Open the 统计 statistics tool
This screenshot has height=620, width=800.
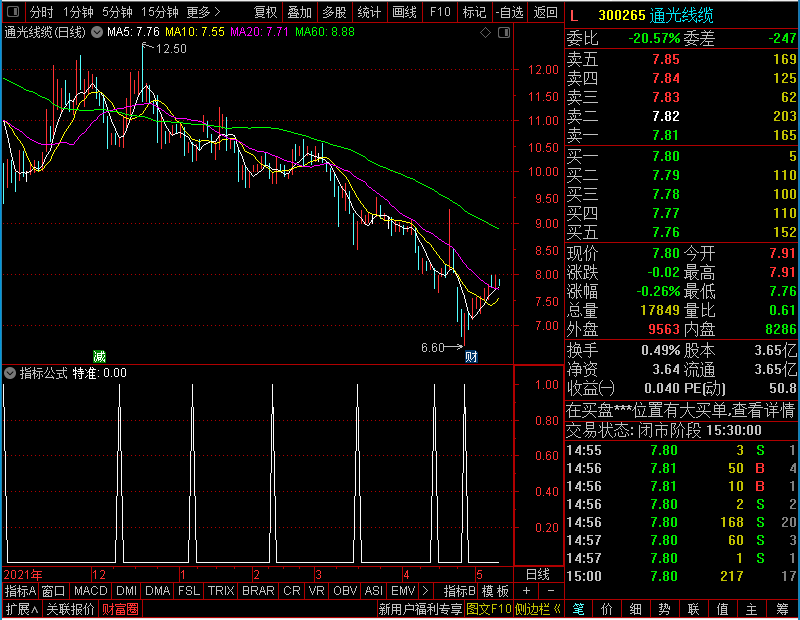coord(369,12)
